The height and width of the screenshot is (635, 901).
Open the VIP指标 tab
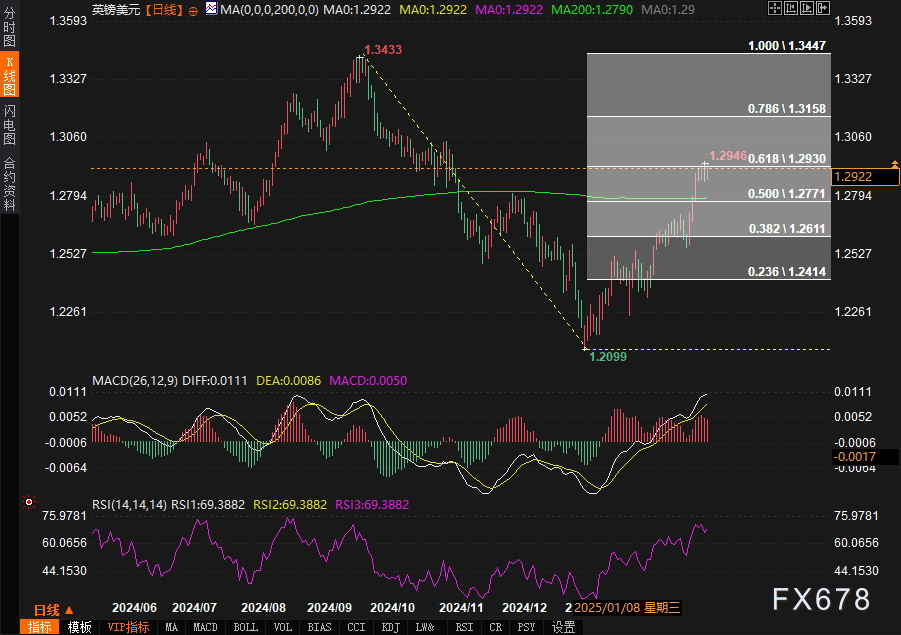point(128,627)
